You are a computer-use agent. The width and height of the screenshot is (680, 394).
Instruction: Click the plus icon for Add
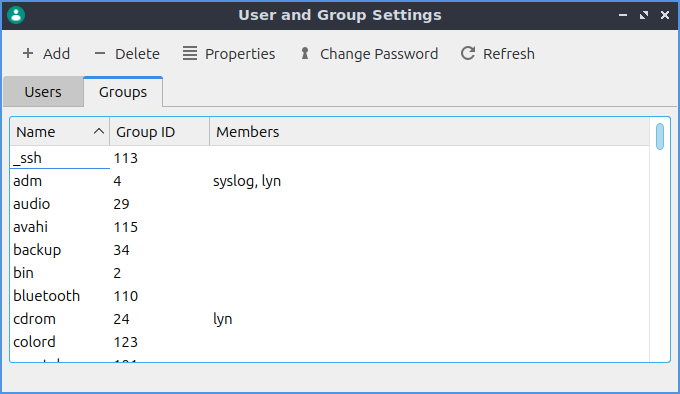pos(28,53)
